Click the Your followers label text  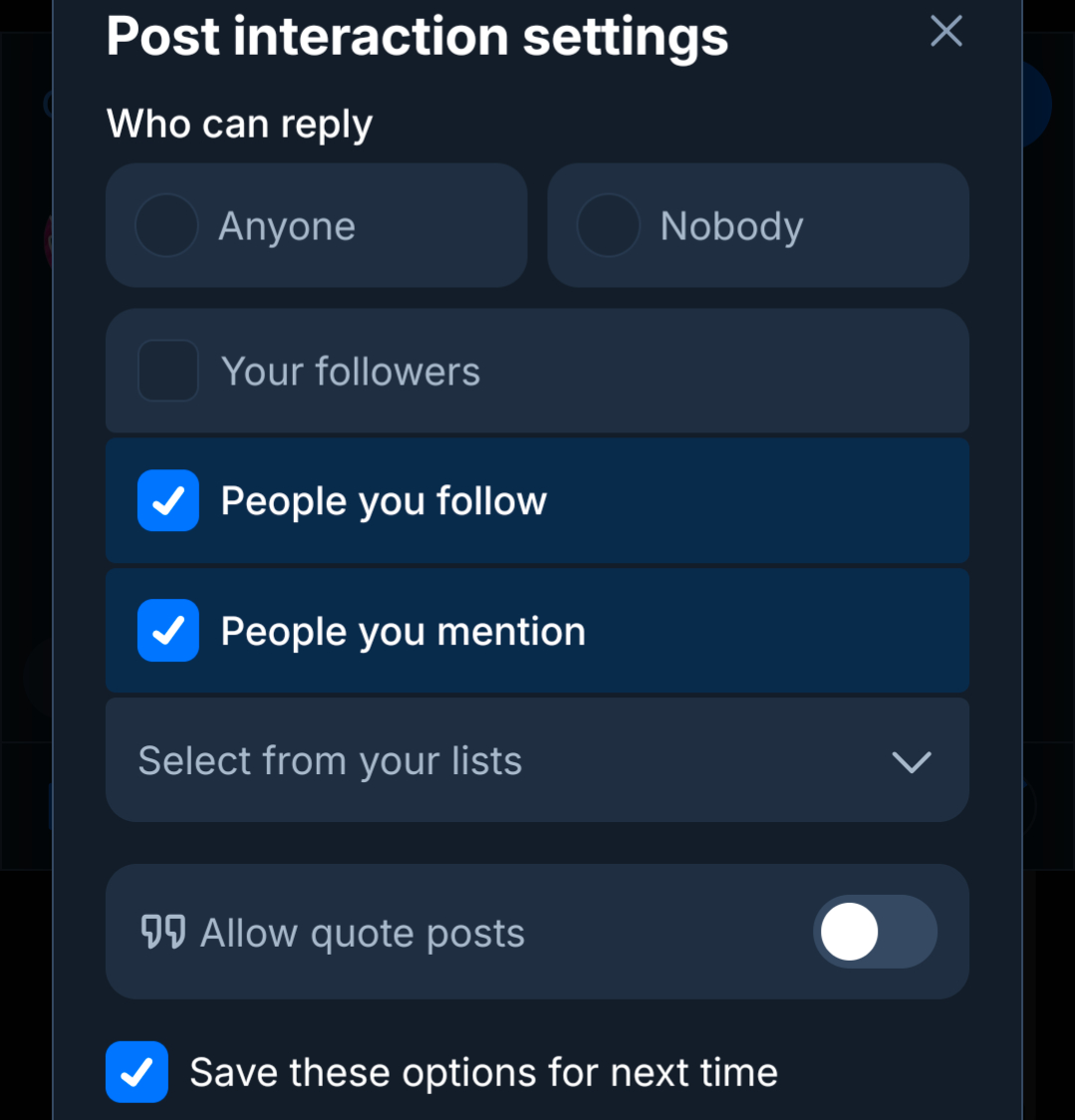pos(351,372)
